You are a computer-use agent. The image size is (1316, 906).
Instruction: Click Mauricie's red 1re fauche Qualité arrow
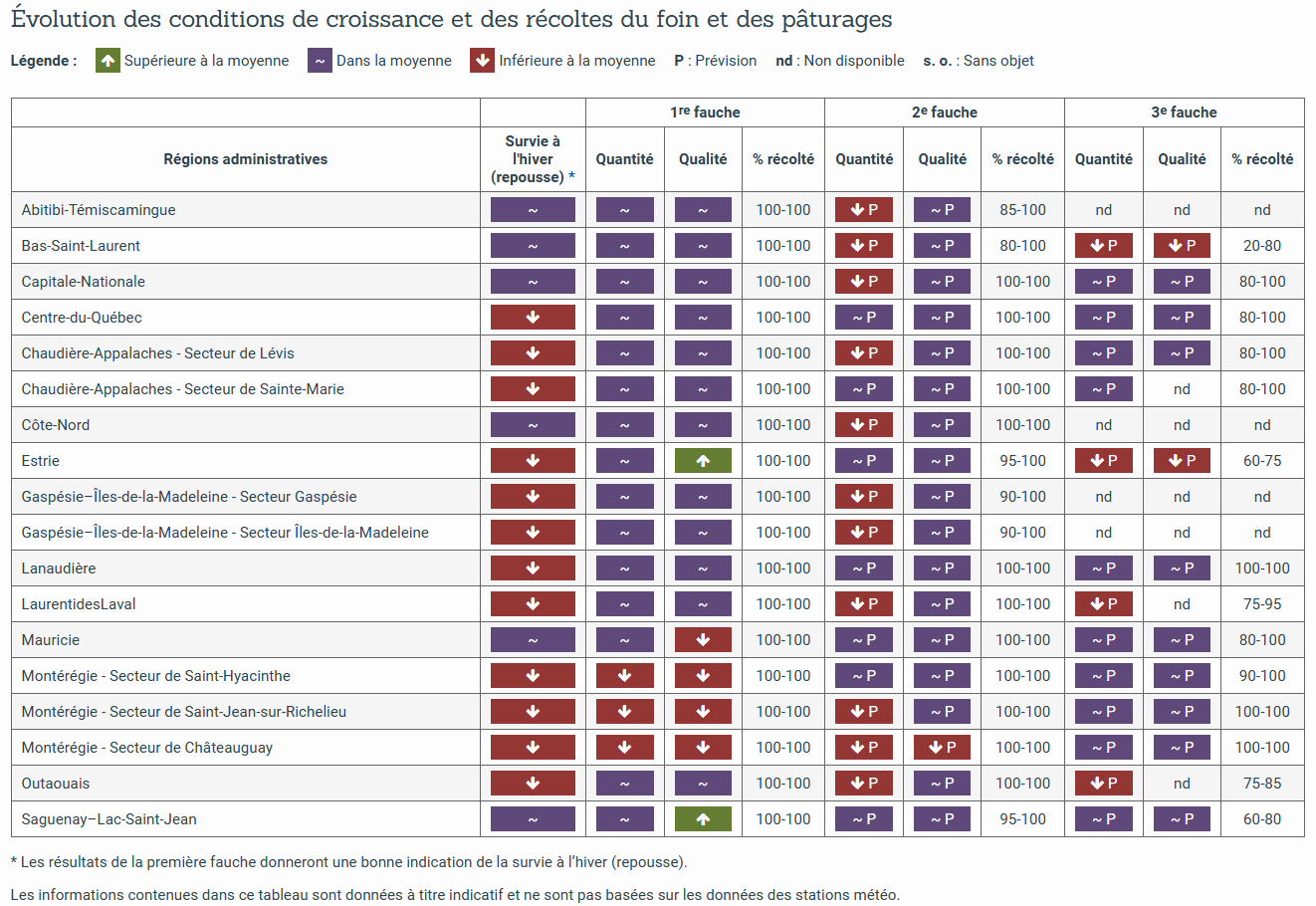pyautogui.click(x=703, y=640)
